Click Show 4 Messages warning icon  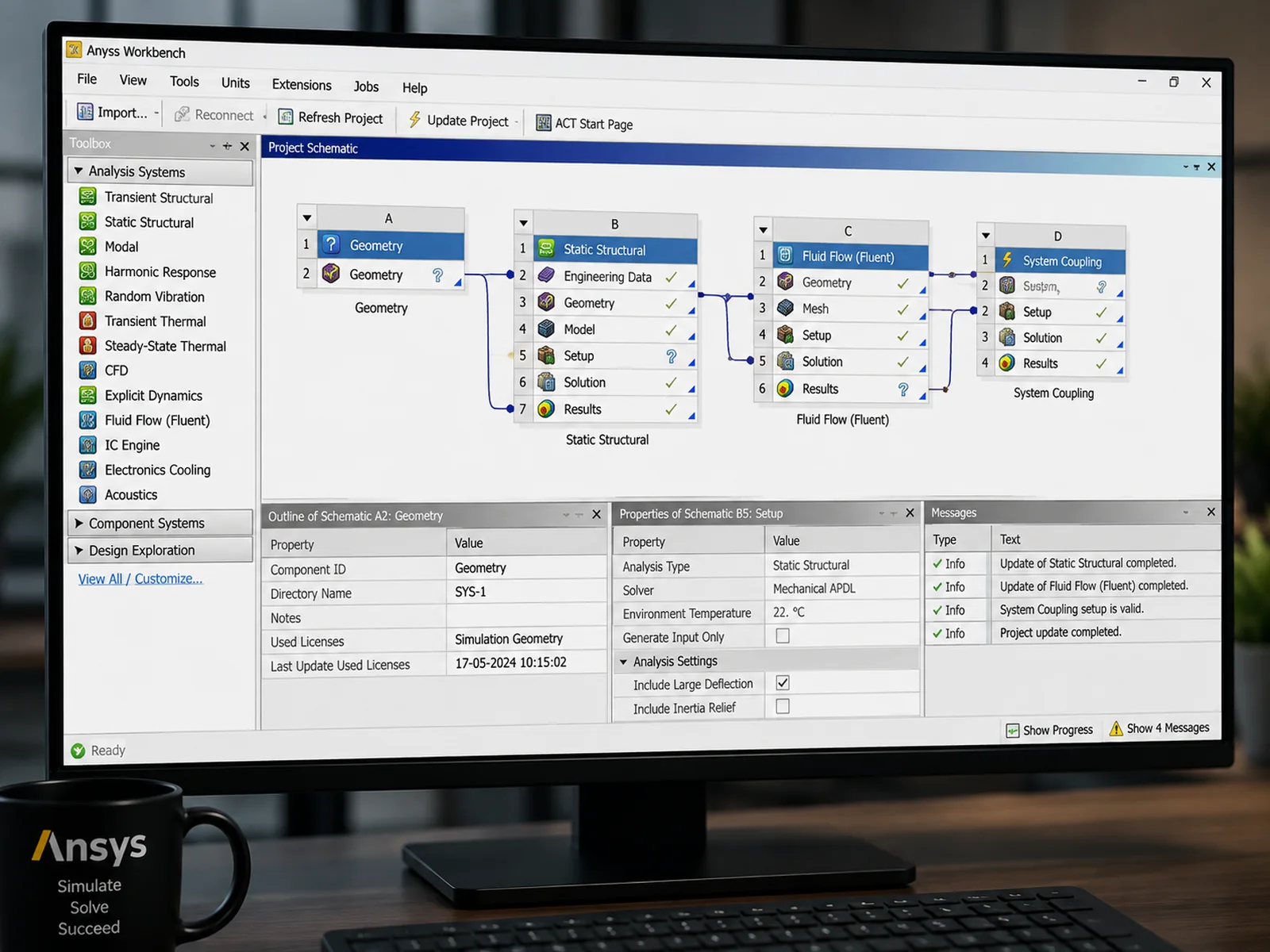(x=1116, y=728)
